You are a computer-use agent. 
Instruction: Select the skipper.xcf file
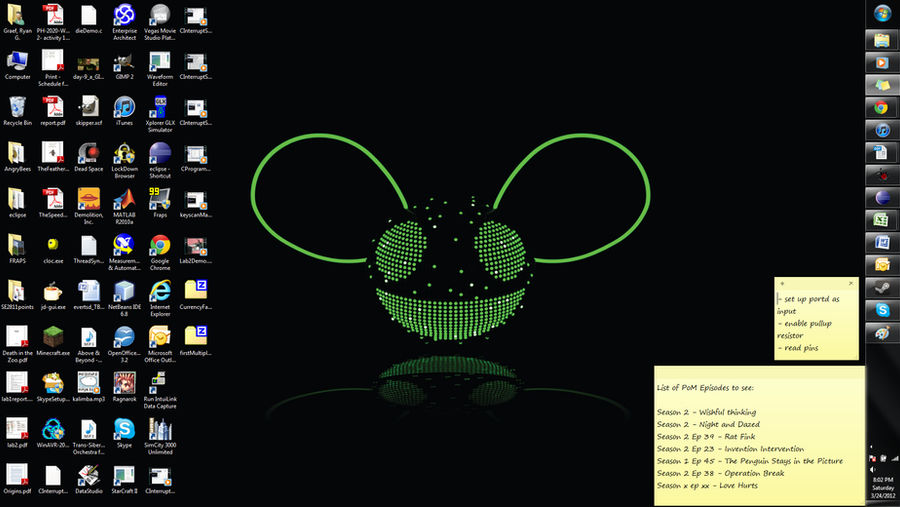(x=88, y=111)
